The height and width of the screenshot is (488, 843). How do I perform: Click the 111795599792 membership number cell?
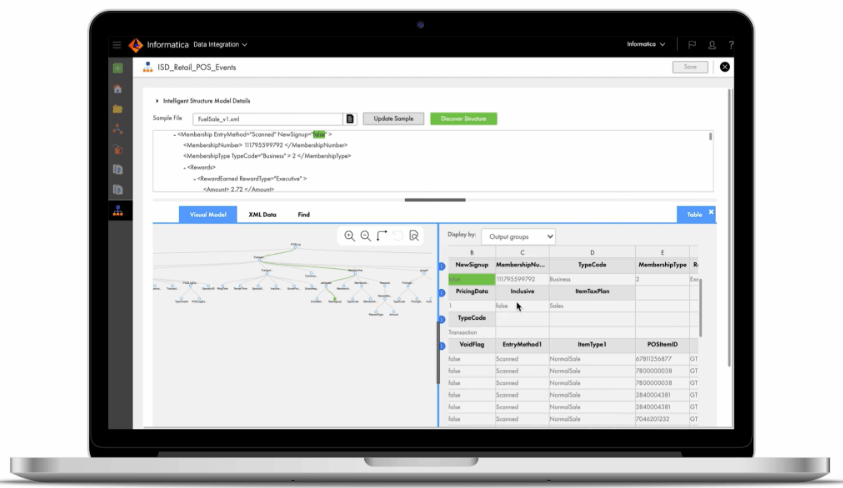(x=522, y=279)
